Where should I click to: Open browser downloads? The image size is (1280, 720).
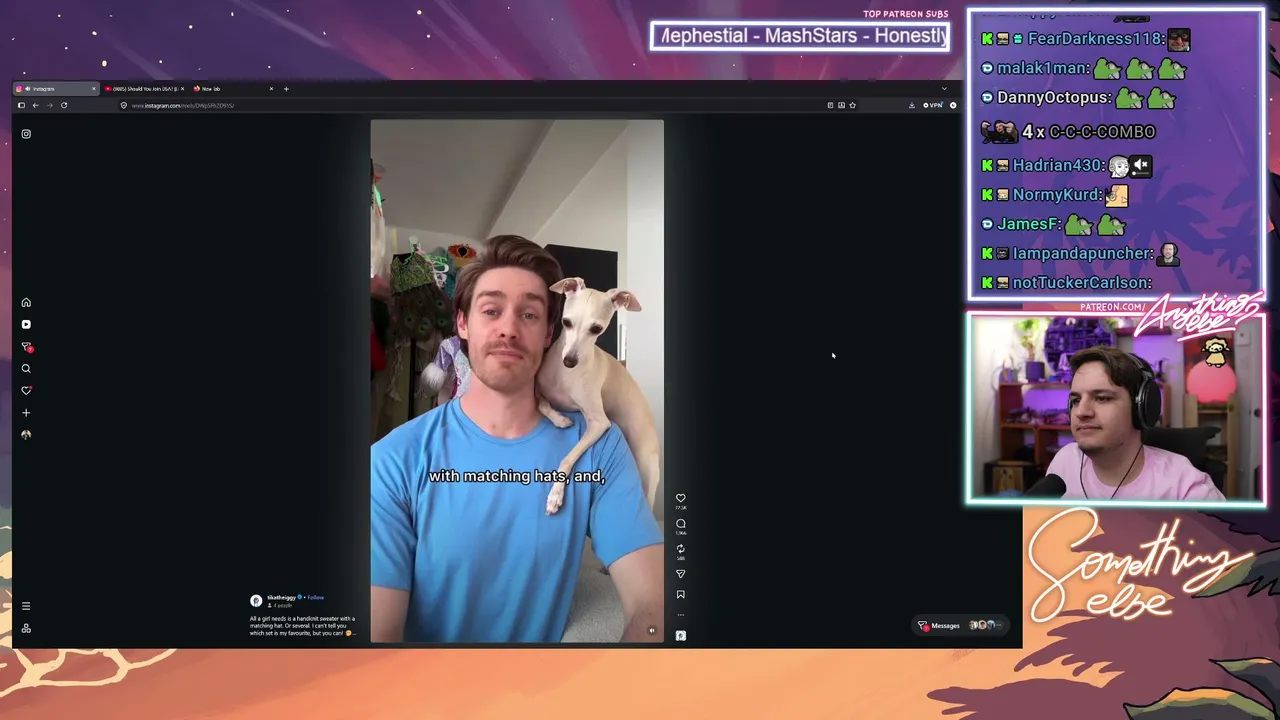912,105
